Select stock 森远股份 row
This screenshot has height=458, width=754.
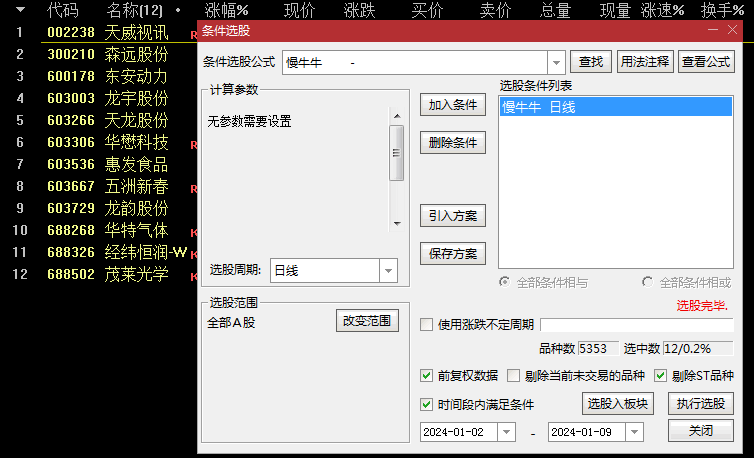coord(137,54)
